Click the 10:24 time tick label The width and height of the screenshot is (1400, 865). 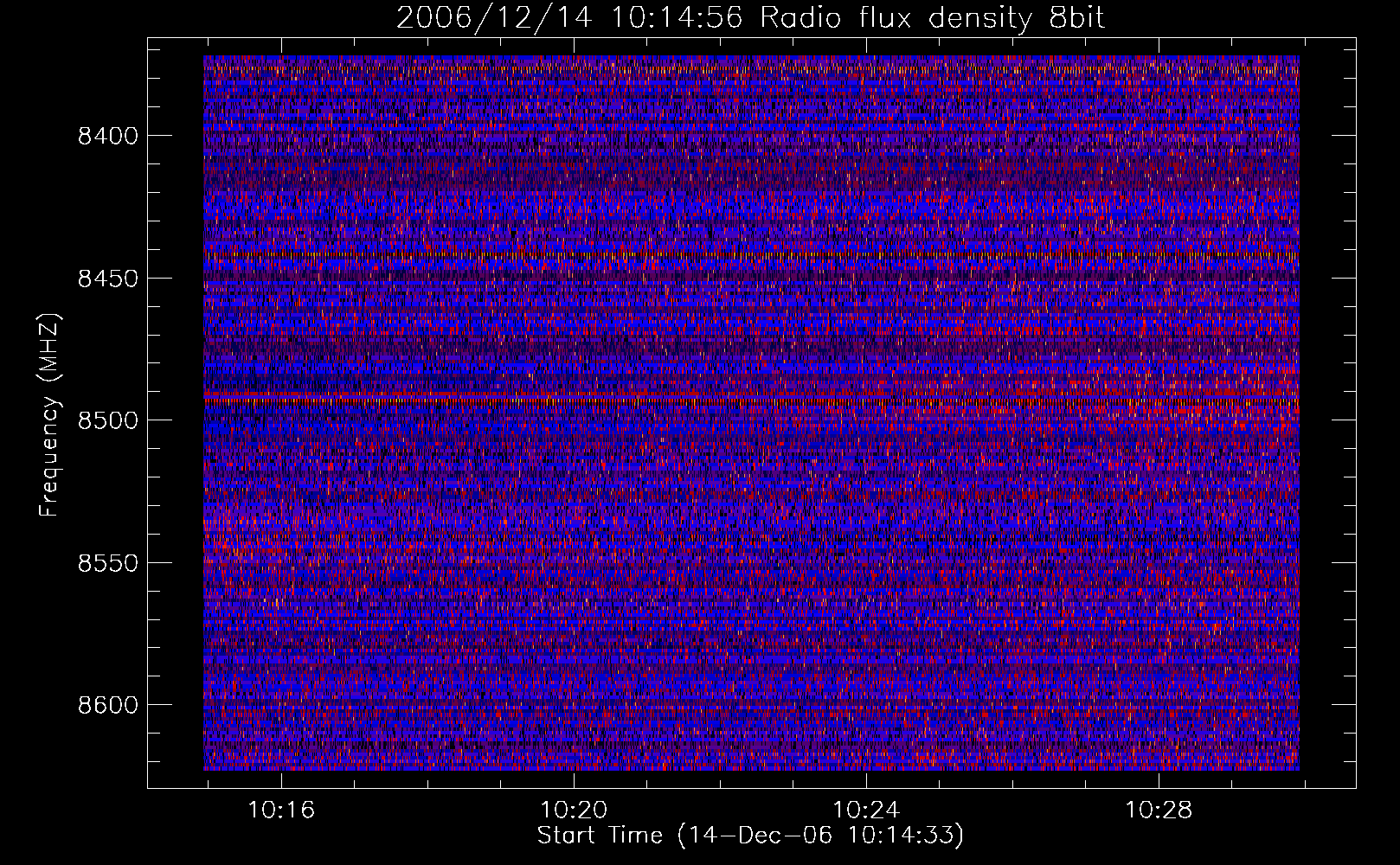[x=866, y=811]
